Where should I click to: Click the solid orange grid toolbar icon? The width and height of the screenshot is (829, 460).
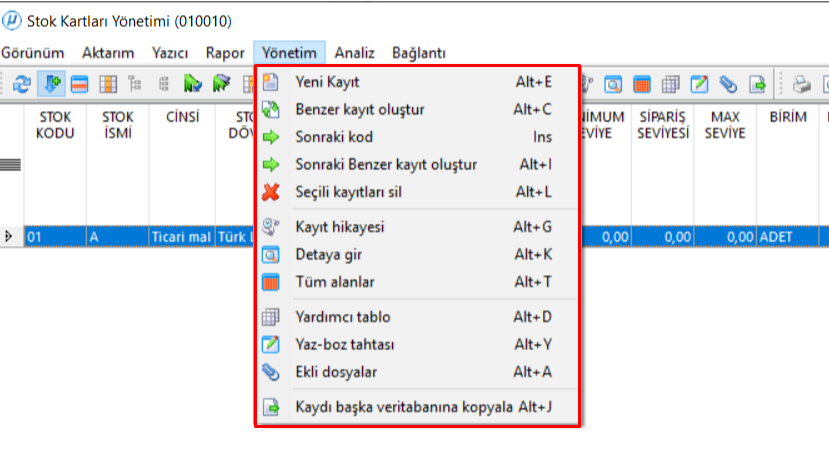(641, 84)
